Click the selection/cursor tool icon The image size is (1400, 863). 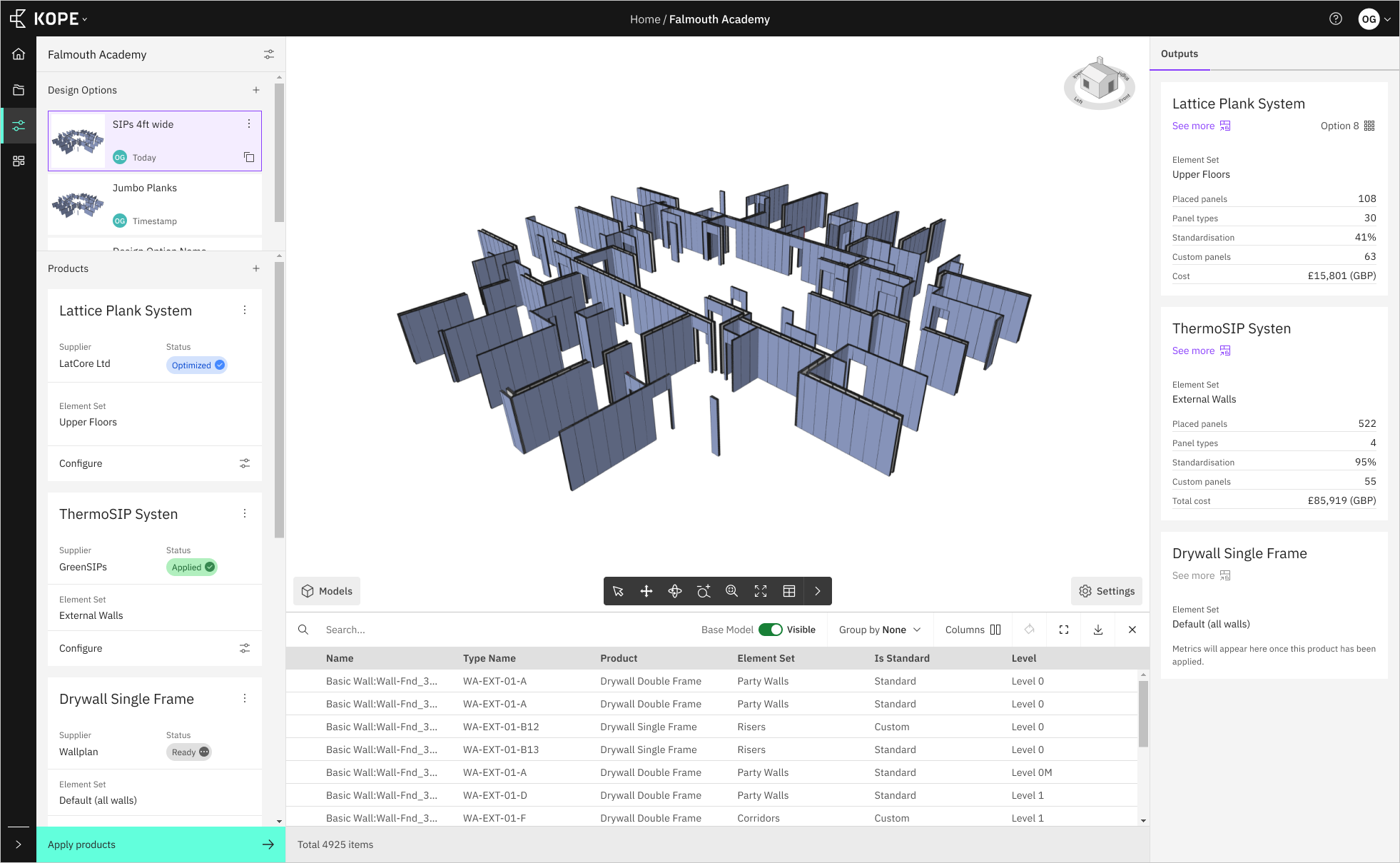point(619,591)
